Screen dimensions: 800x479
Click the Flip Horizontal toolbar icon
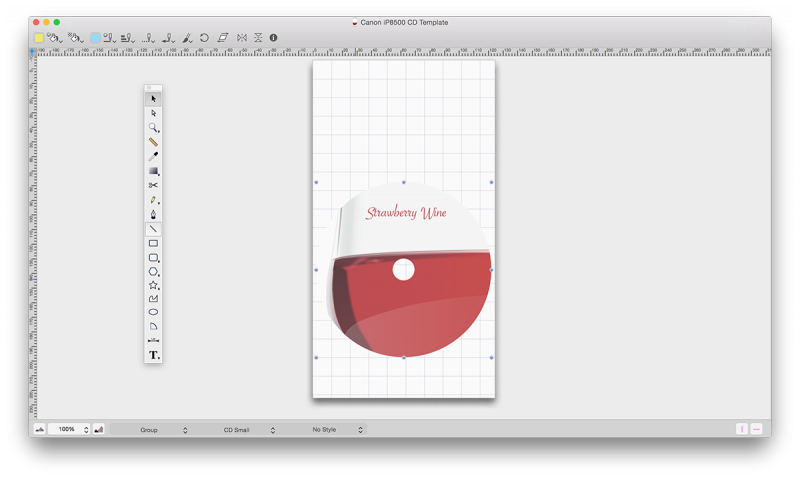pos(242,38)
